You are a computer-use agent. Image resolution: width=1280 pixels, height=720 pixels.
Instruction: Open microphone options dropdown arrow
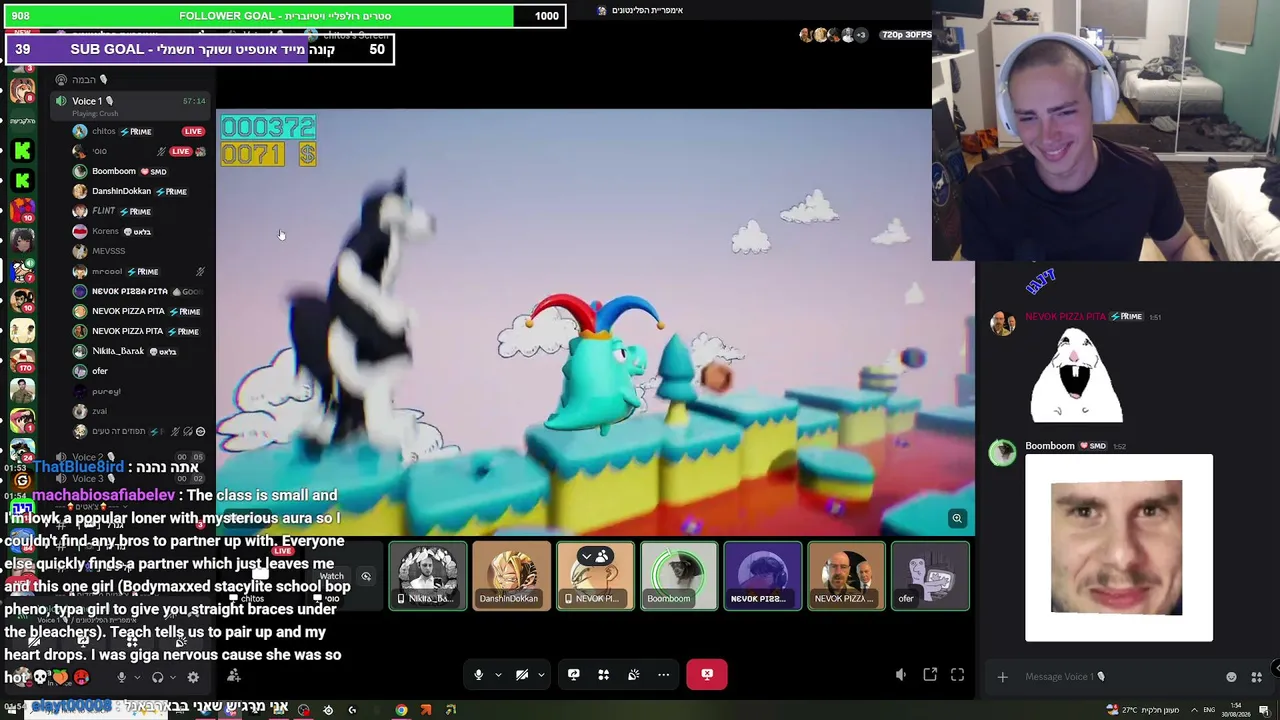[x=498, y=675]
